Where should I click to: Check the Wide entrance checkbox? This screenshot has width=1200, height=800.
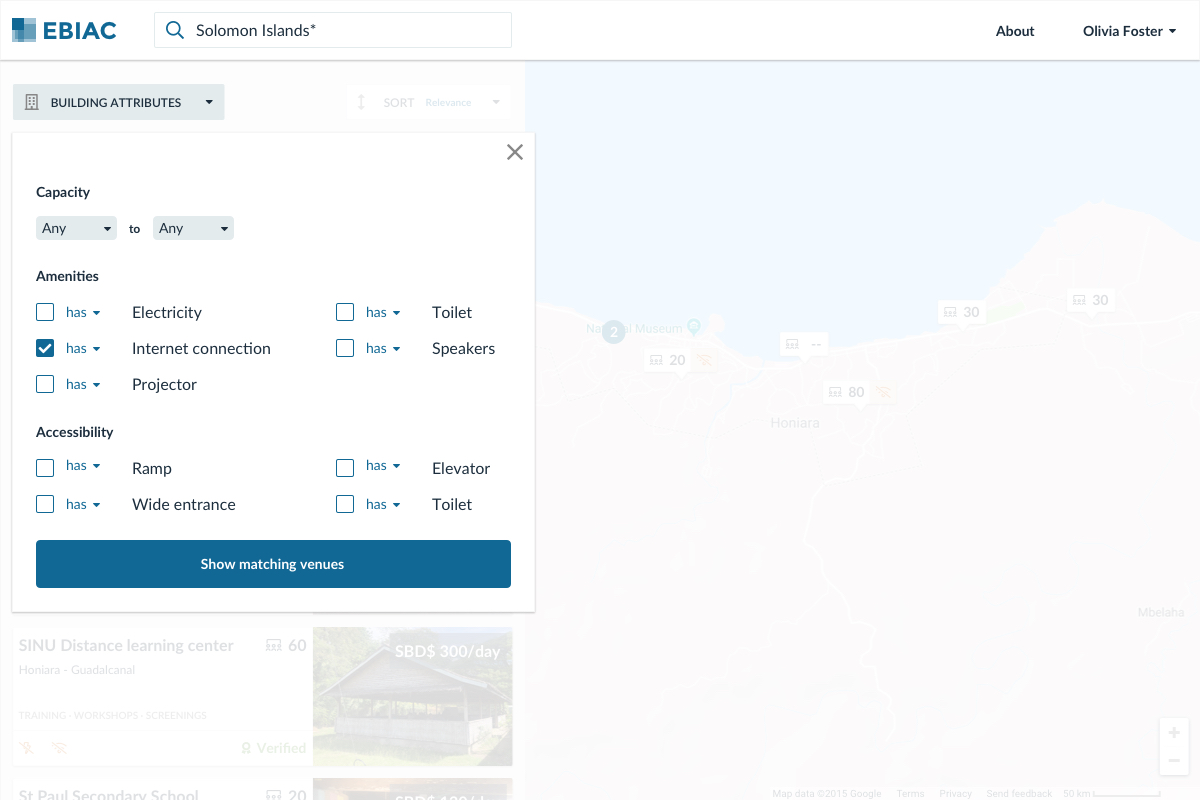coord(45,504)
